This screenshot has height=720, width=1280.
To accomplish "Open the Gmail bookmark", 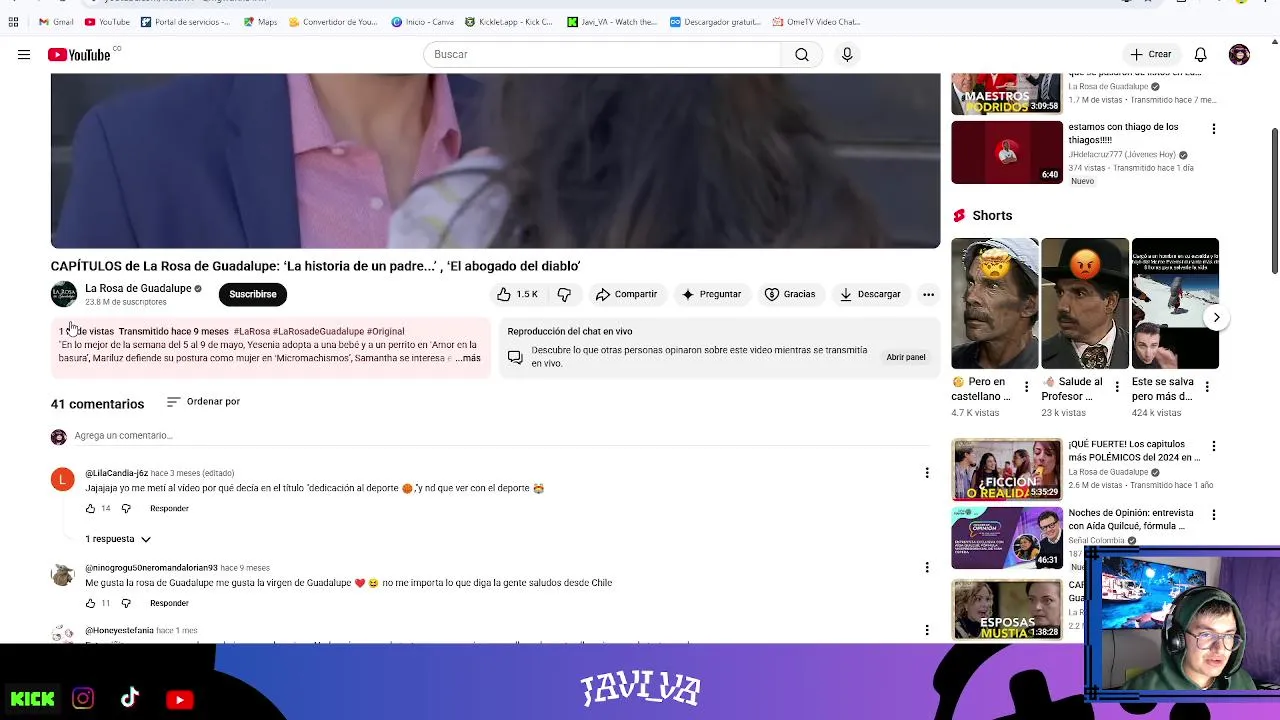I will (56, 22).
